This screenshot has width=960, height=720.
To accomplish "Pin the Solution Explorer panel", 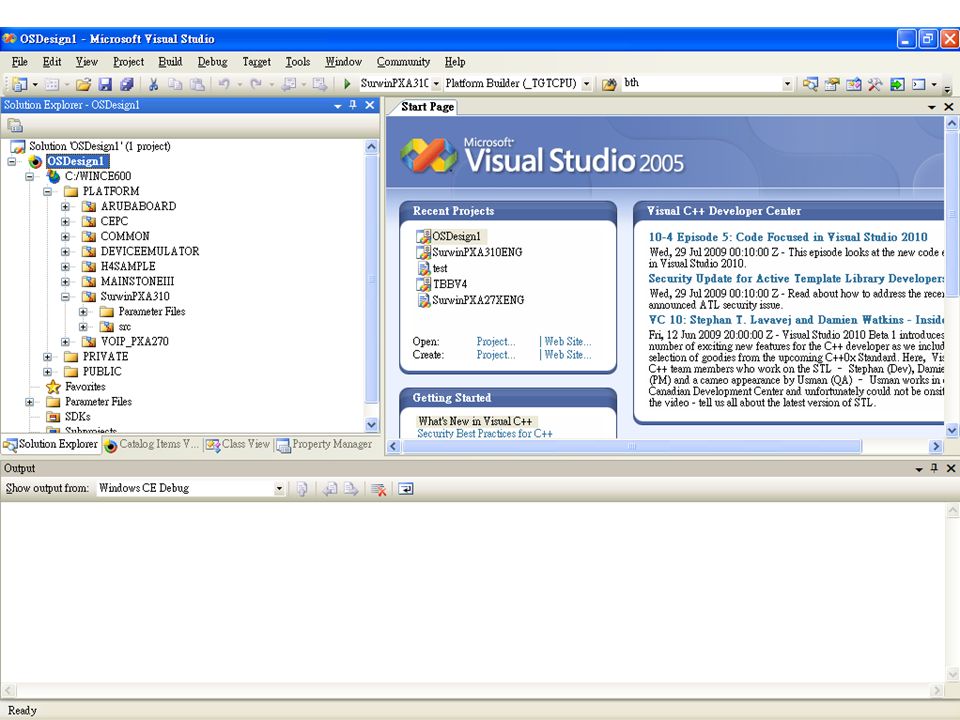I will tap(353, 105).
